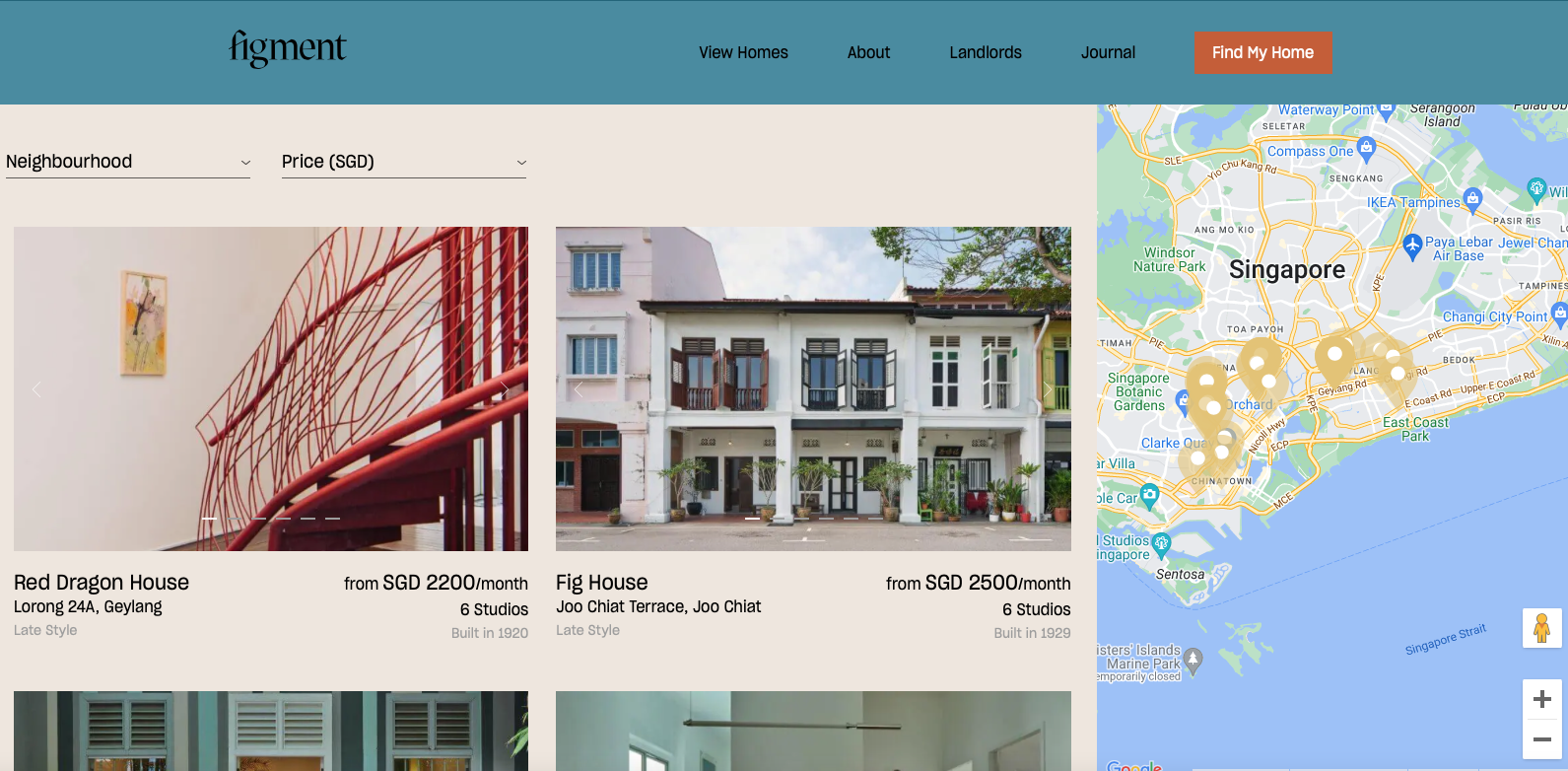The image size is (1568, 771).
Task: Open the Red Dragon House listing title
Action: click(102, 583)
